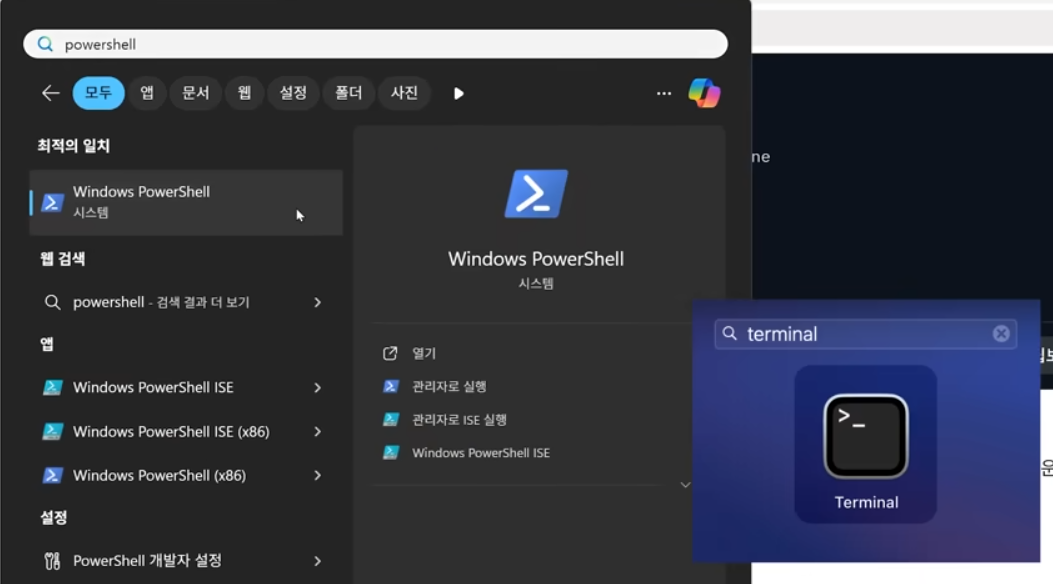Image resolution: width=1053 pixels, height=584 pixels.
Task: Click the PowerShell ISE (x86) list icon
Action: [x=52, y=432]
